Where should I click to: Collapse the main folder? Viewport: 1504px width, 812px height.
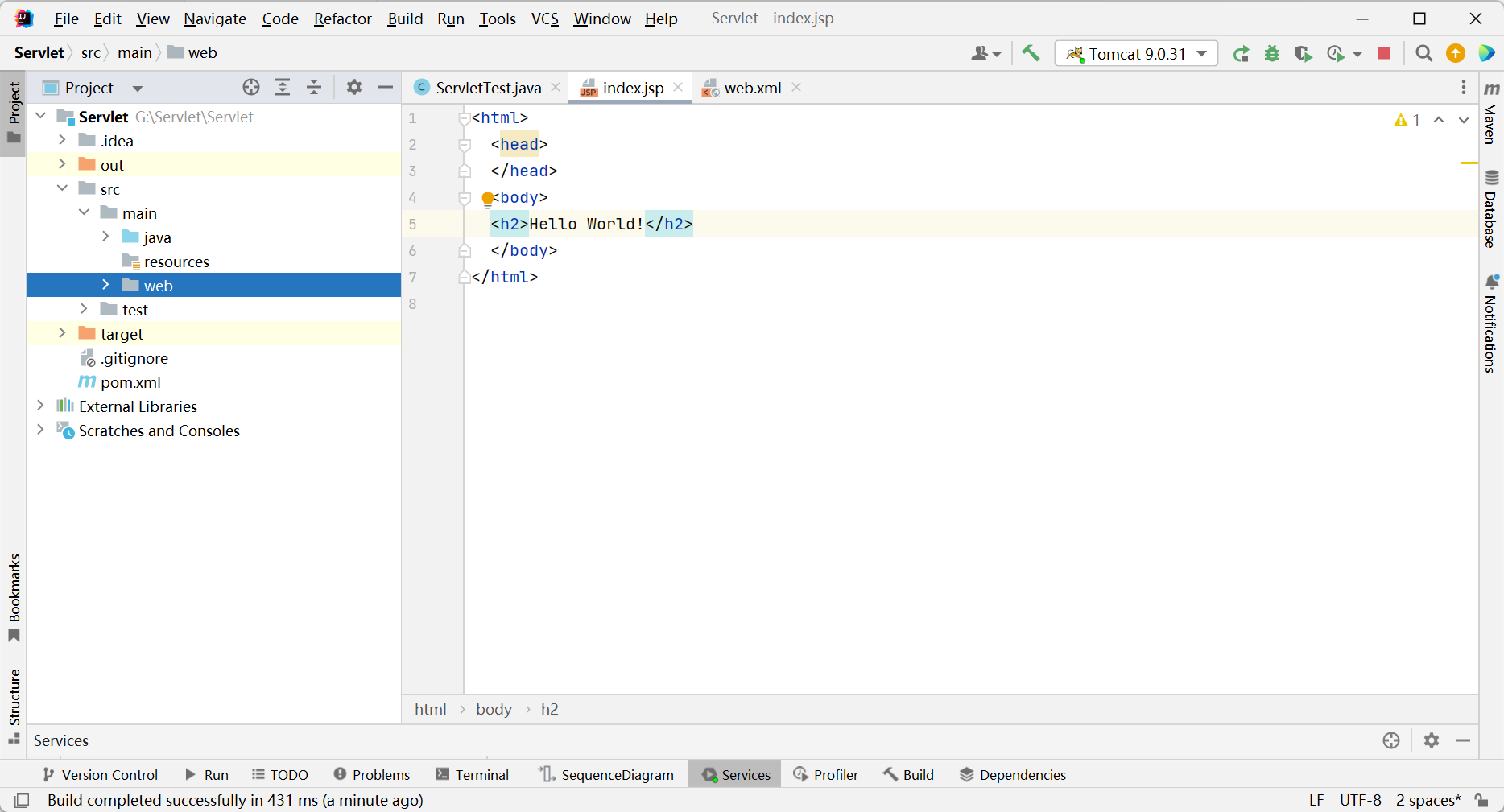pyautogui.click(x=84, y=213)
